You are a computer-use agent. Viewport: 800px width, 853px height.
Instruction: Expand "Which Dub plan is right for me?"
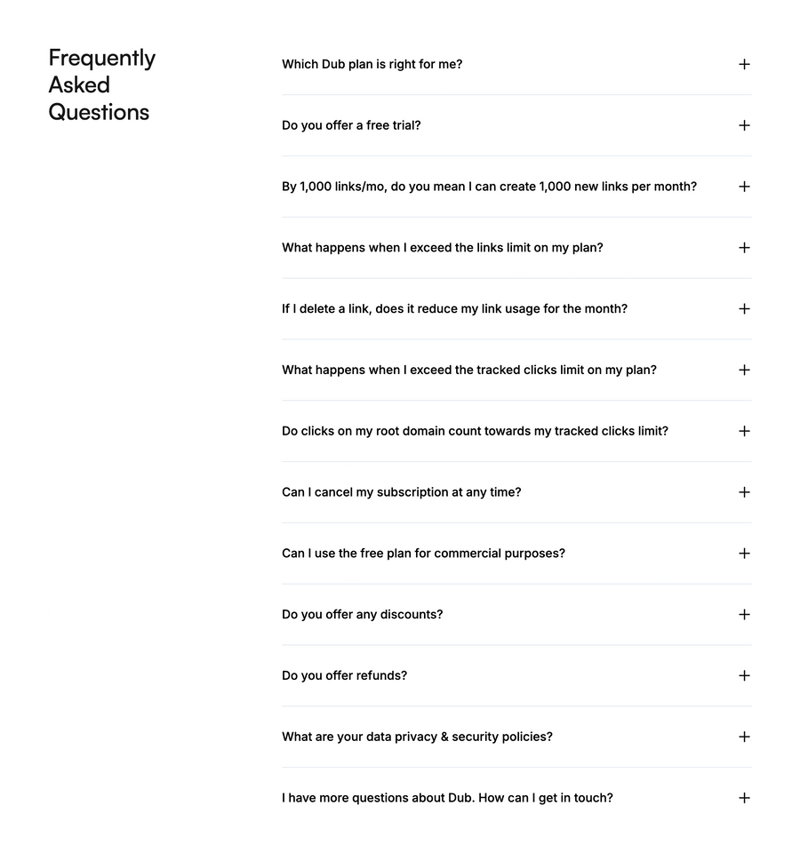[x=517, y=64]
